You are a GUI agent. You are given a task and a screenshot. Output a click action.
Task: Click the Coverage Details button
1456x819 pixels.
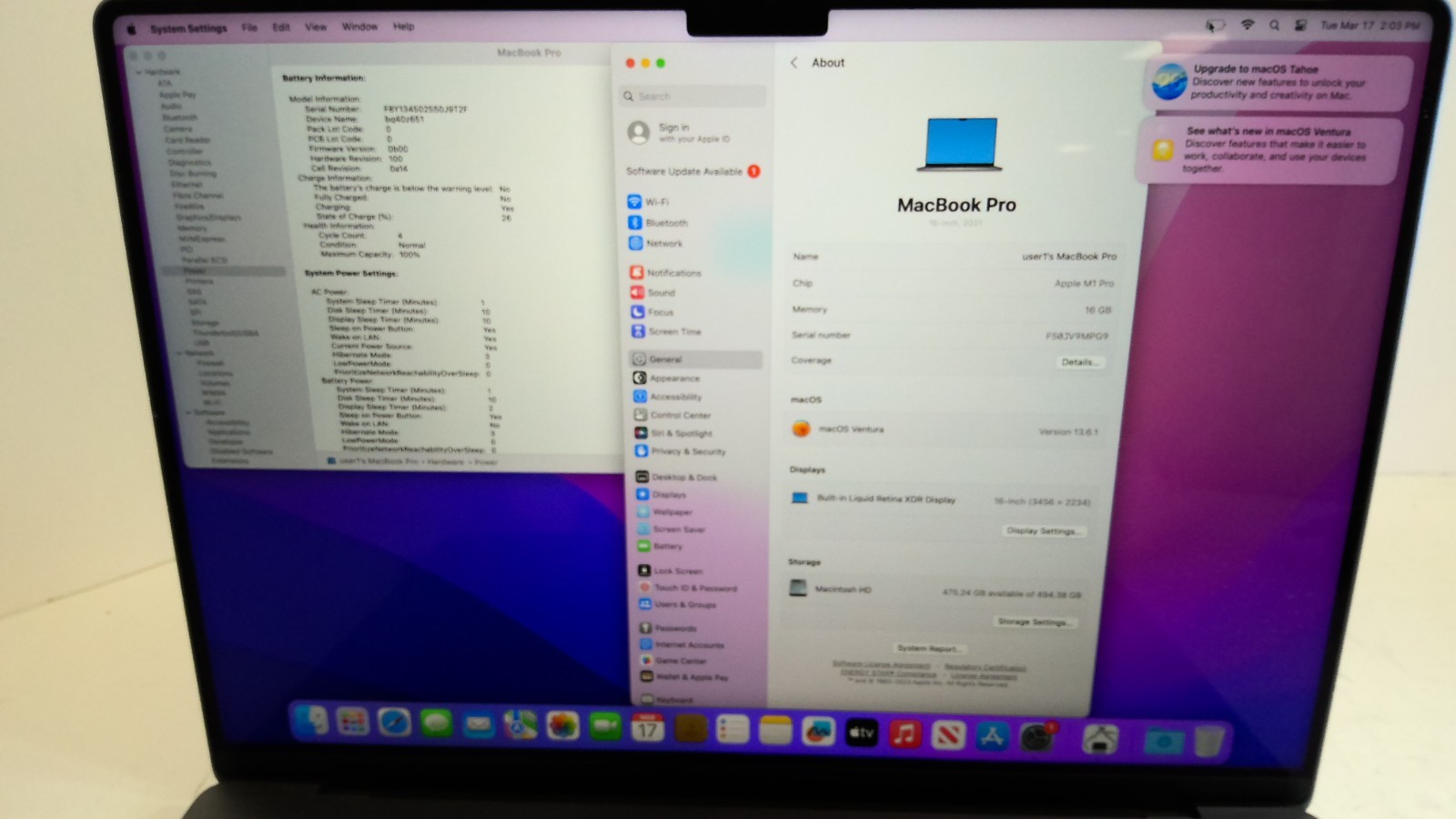point(1079,362)
